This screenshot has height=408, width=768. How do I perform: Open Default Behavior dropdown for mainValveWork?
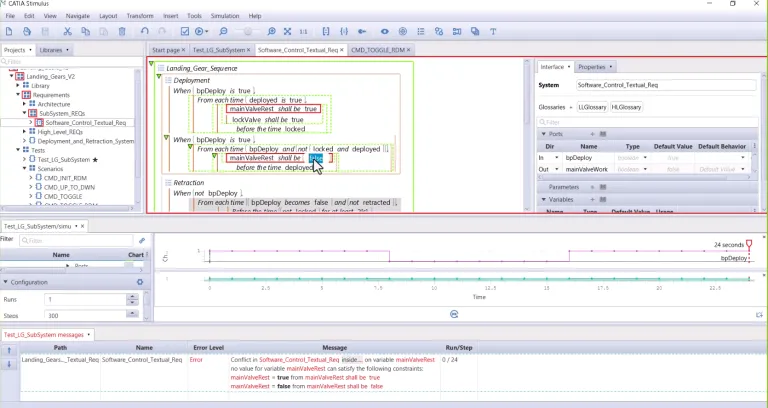[x=743, y=169]
